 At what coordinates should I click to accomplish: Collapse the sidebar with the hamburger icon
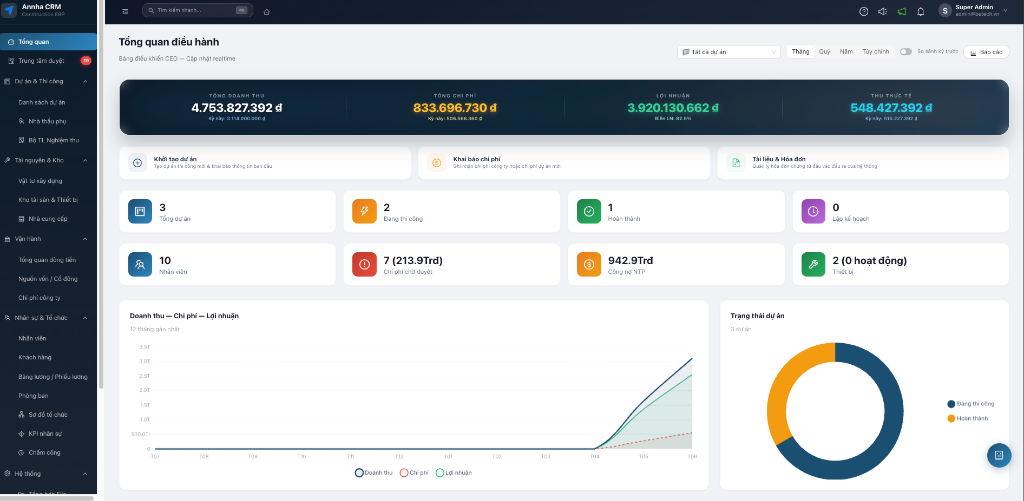(x=125, y=11)
